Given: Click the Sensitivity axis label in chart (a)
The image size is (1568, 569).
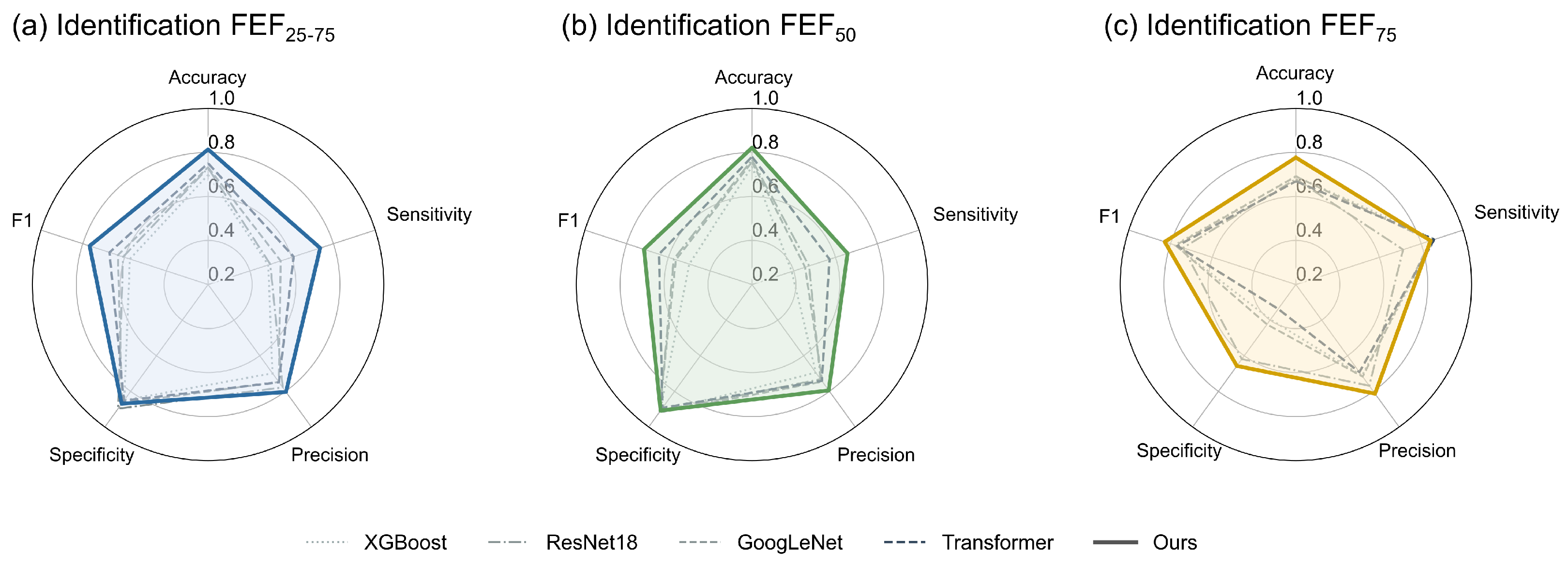Looking at the screenshot, I should point(429,215).
